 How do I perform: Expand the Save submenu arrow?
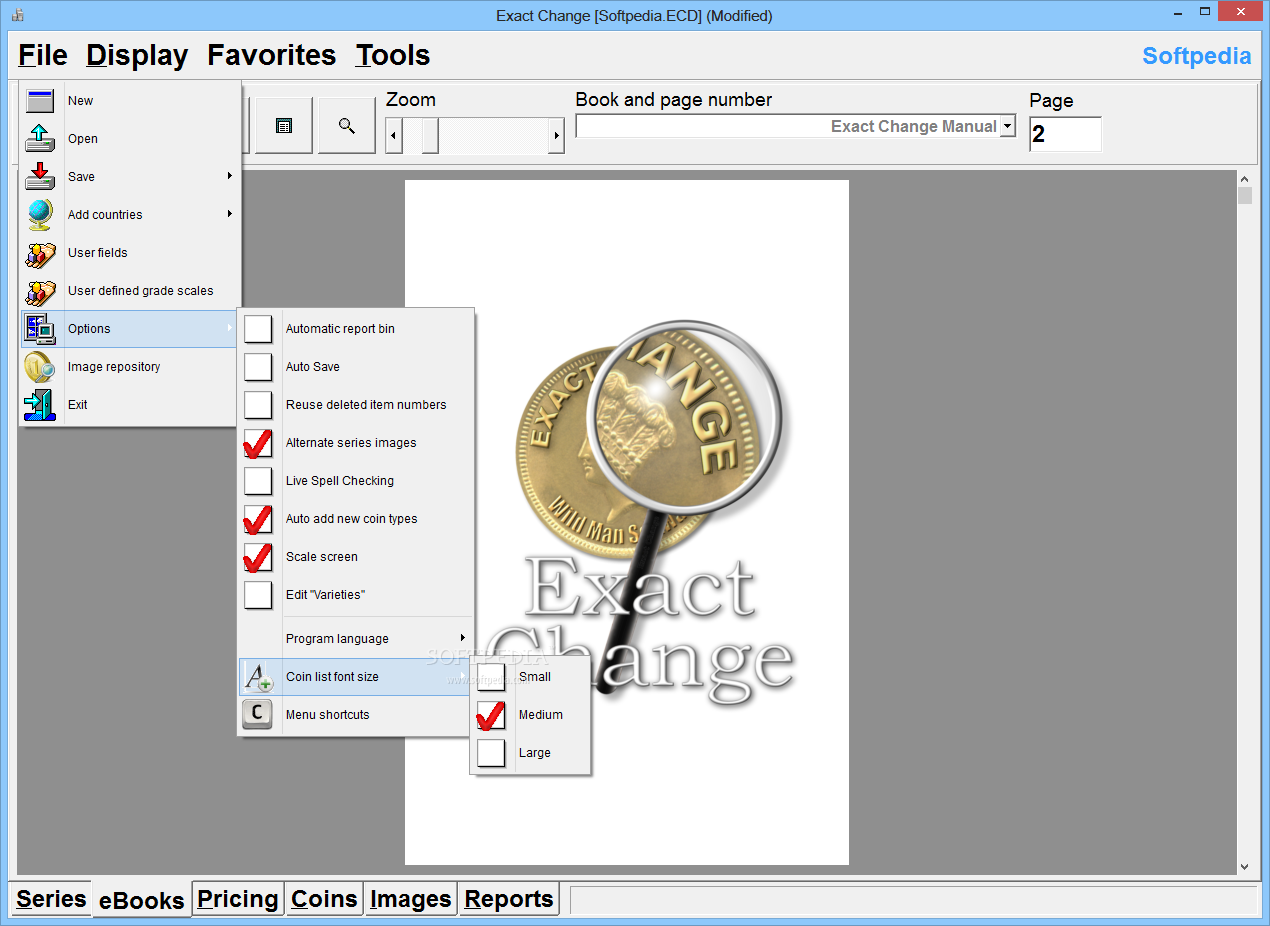click(229, 176)
